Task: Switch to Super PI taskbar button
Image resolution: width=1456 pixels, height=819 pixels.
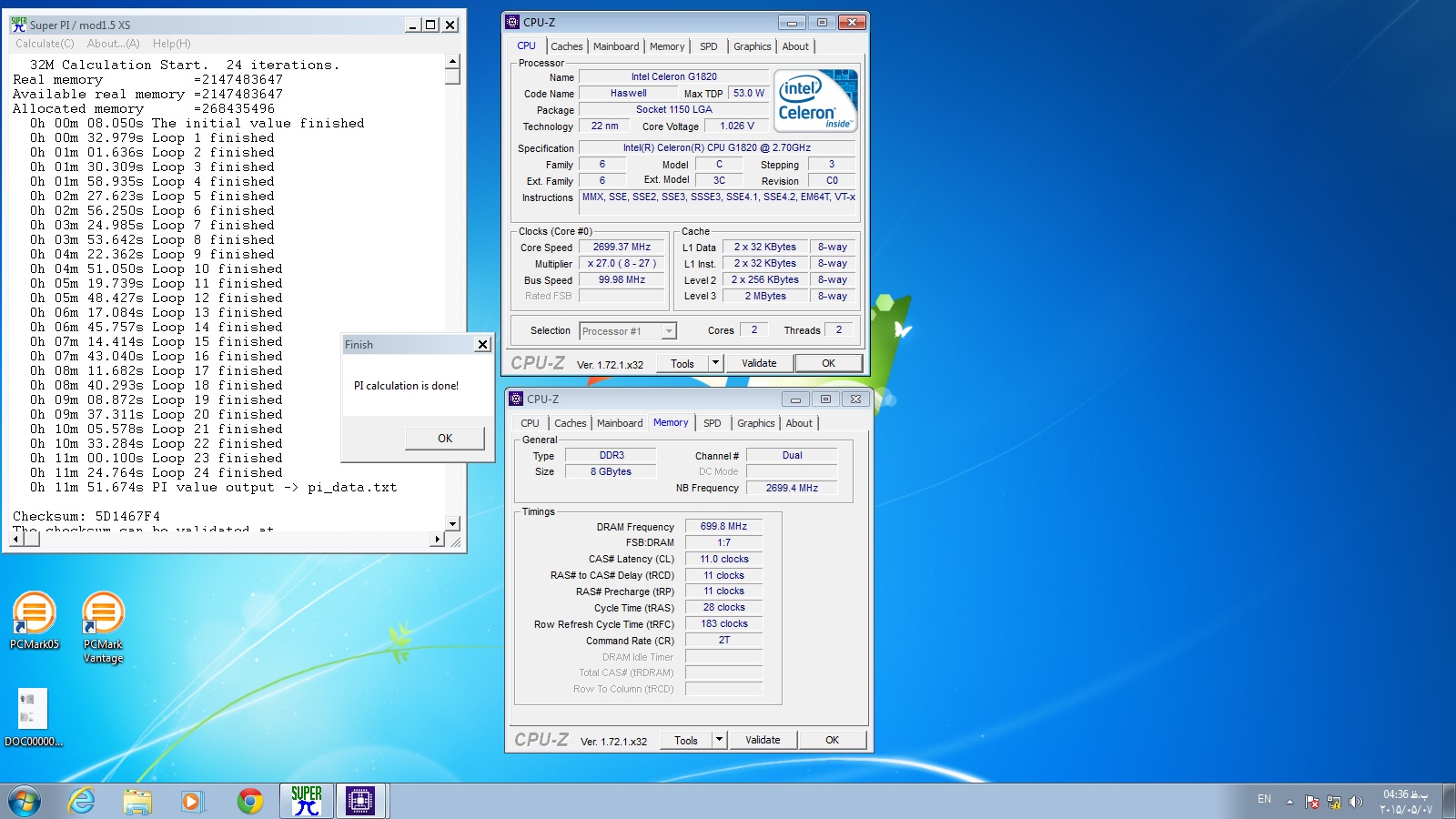Action: [x=307, y=801]
